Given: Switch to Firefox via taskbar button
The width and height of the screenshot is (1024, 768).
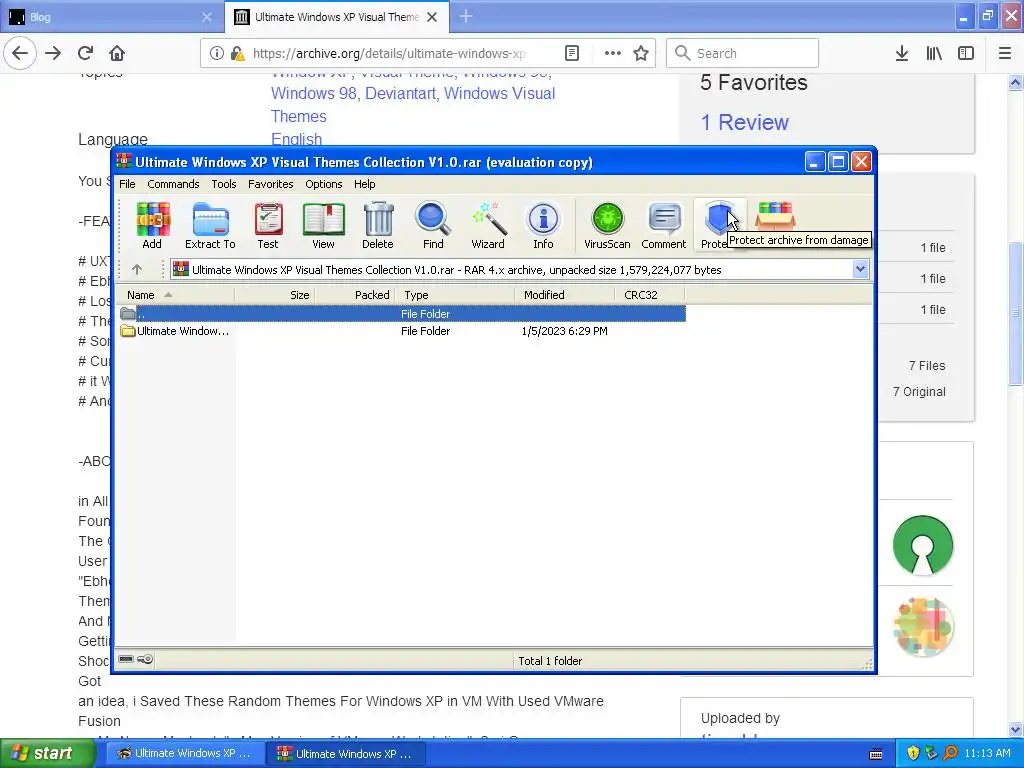Looking at the screenshot, I should [x=184, y=753].
